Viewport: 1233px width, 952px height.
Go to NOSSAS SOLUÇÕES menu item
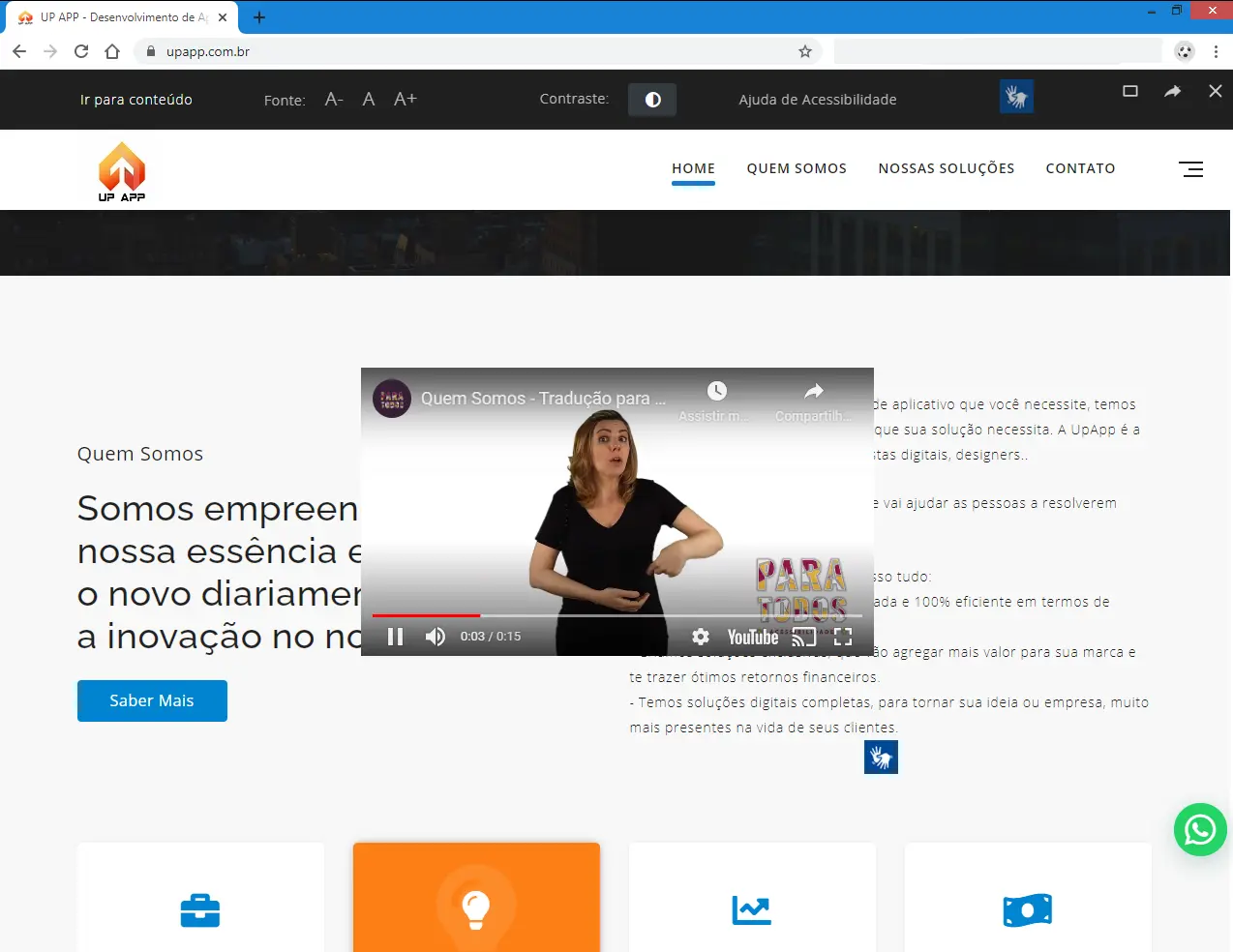[x=946, y=168]
